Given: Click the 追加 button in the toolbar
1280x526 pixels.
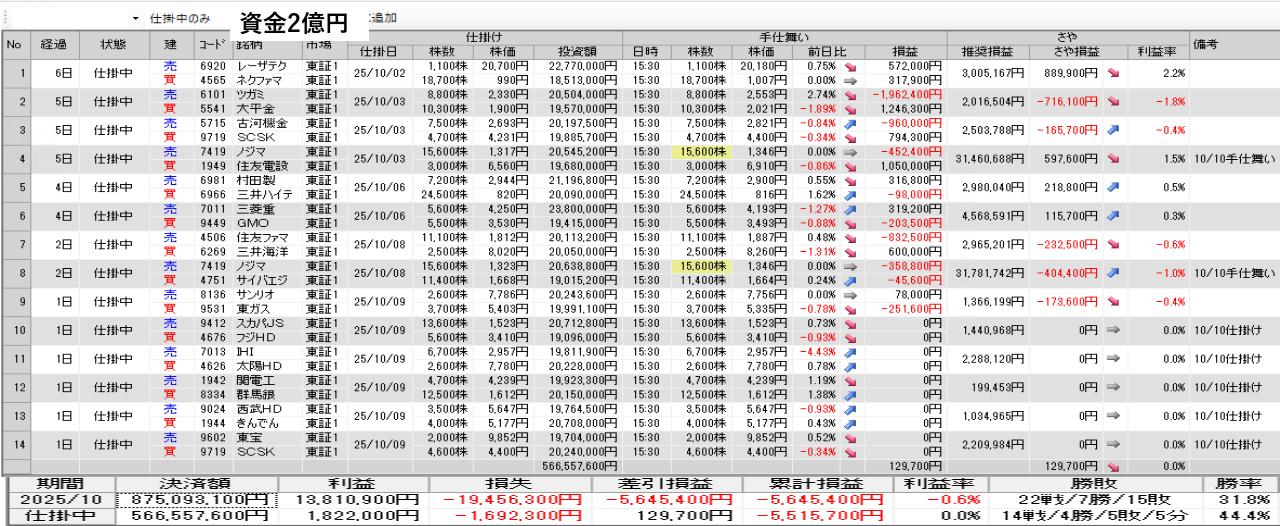Looking at the screenshot, I should click(382, 19).
